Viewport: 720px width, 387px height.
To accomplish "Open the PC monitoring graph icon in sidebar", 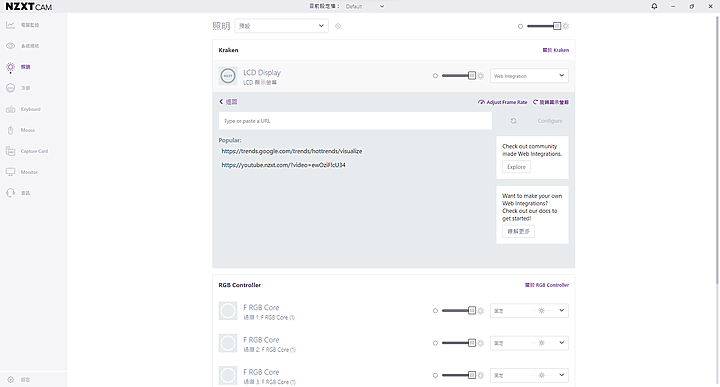I will (11, 25).
